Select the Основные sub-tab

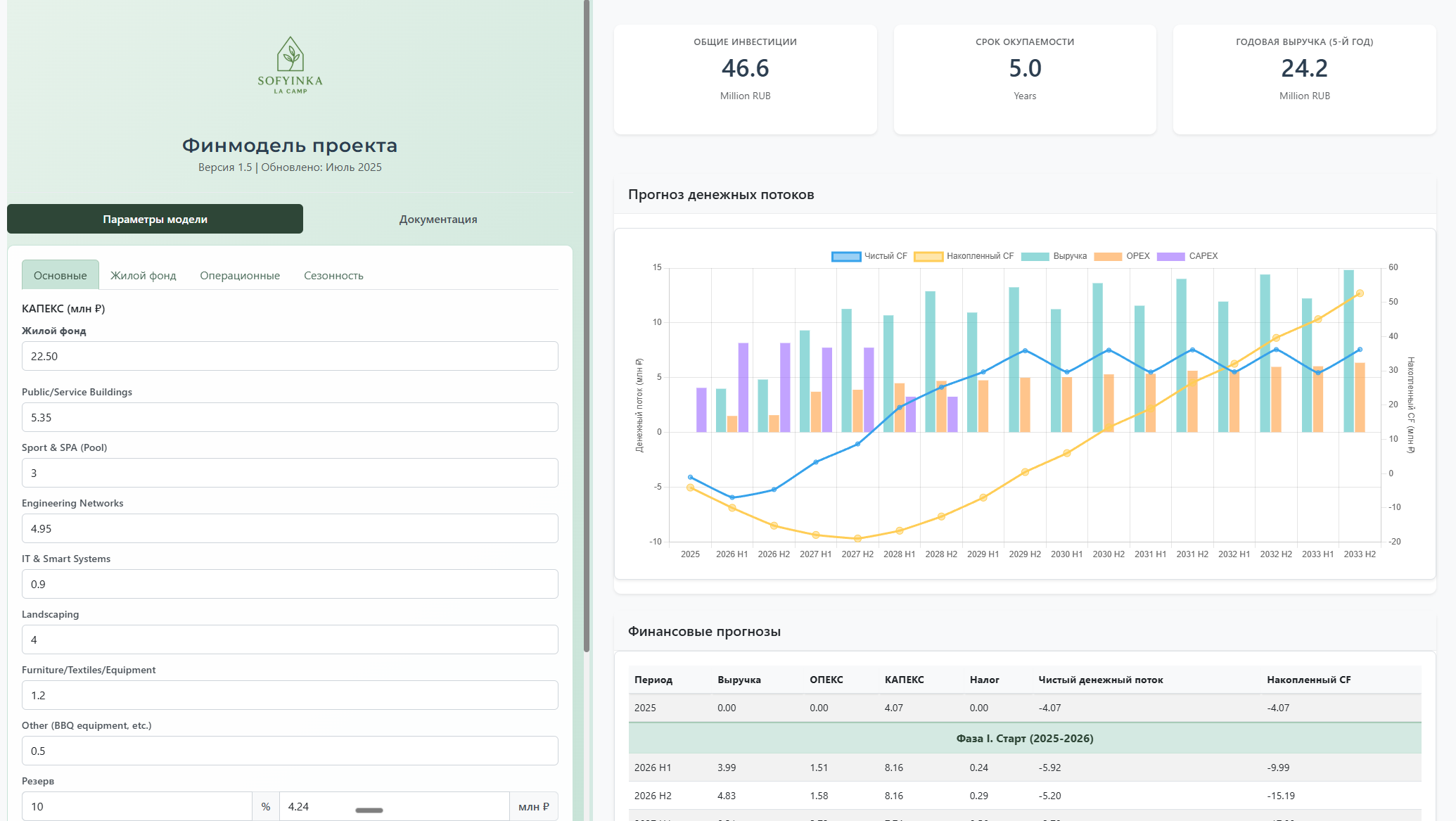(60, 275)
